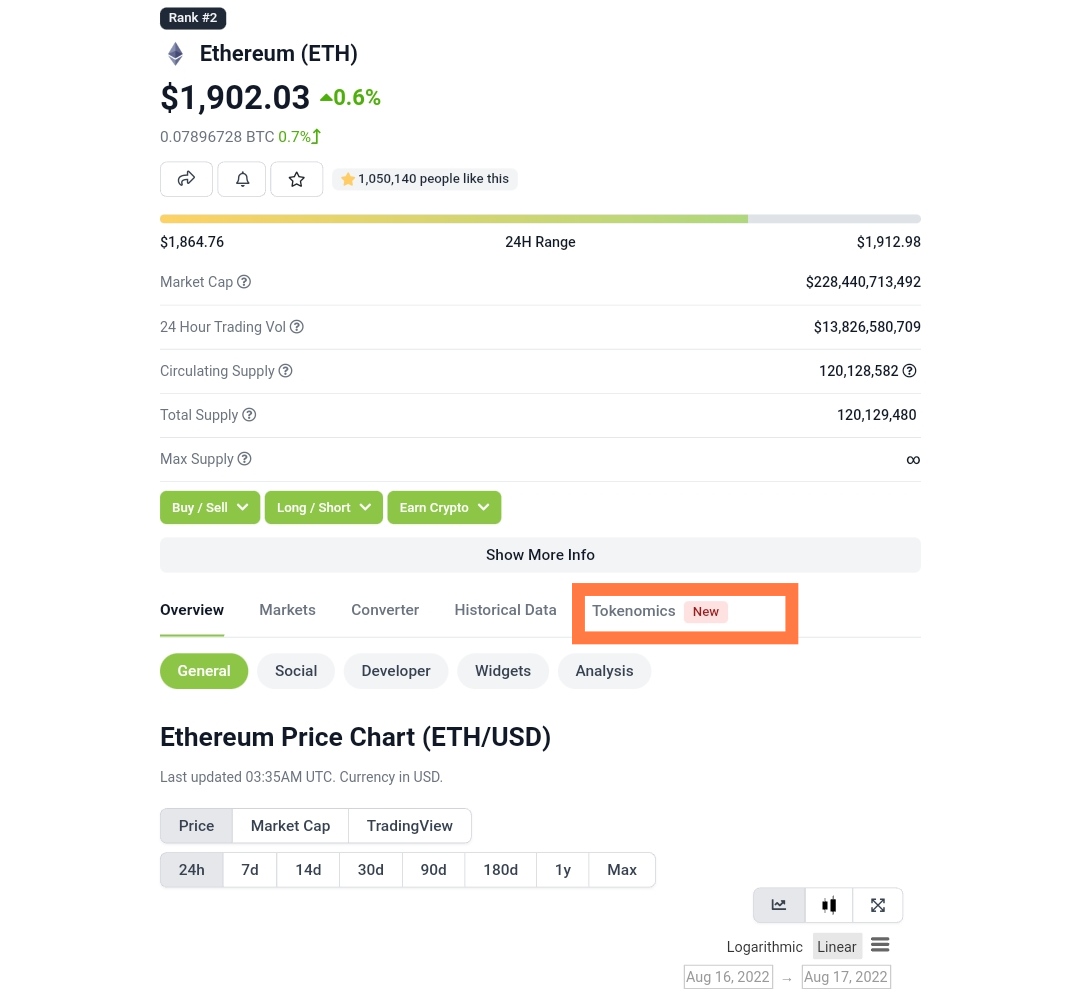The width and height of the screenshot is (1080, 997).
Task: Expand Show More Info section
Action: point(540,555)
